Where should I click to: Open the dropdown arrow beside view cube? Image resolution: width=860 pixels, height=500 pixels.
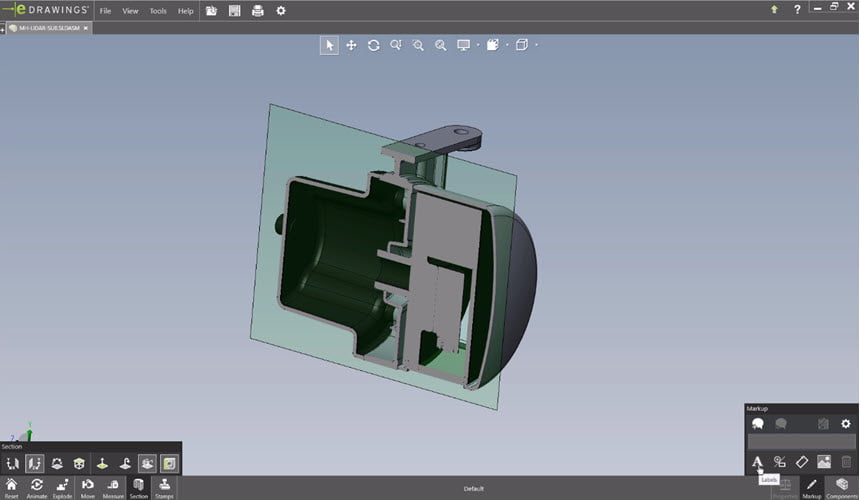[x=536, y=45]
